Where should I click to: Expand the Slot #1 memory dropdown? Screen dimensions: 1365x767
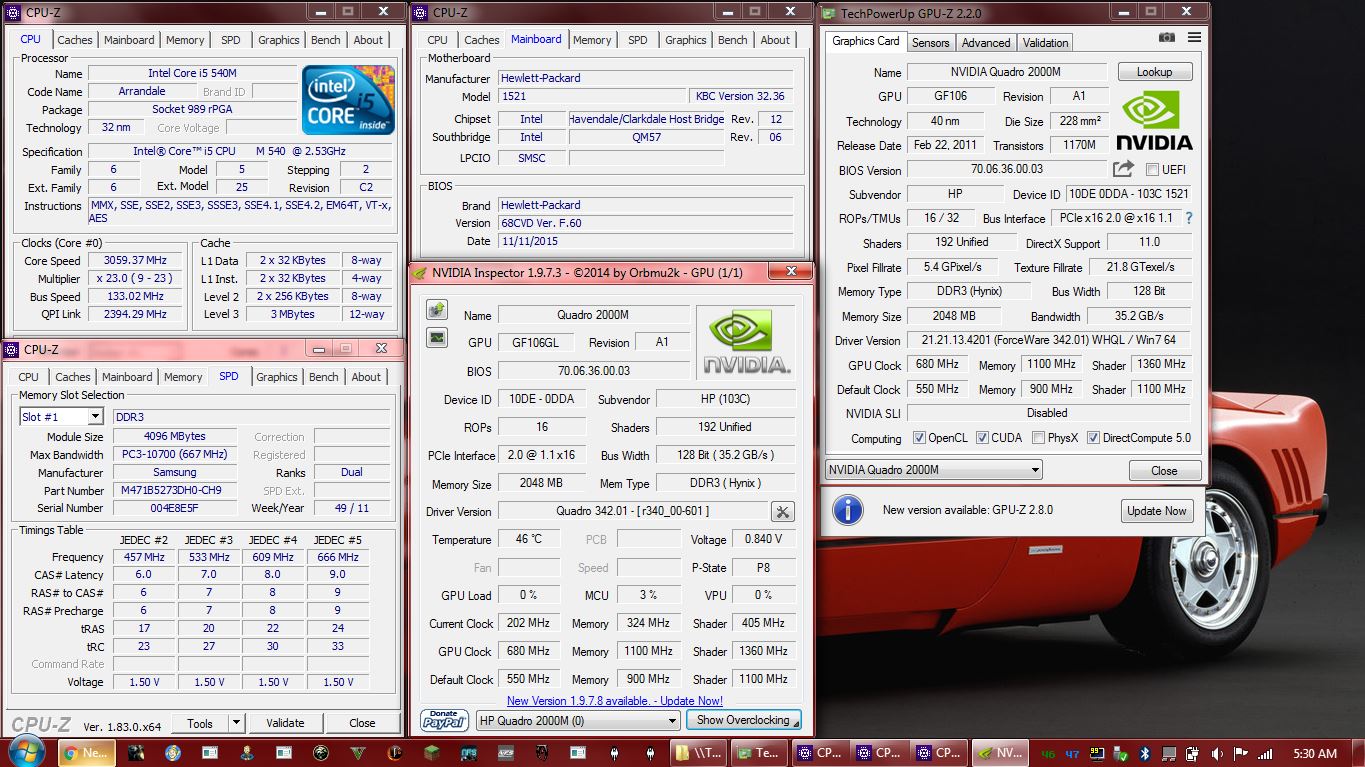point(95,417)
